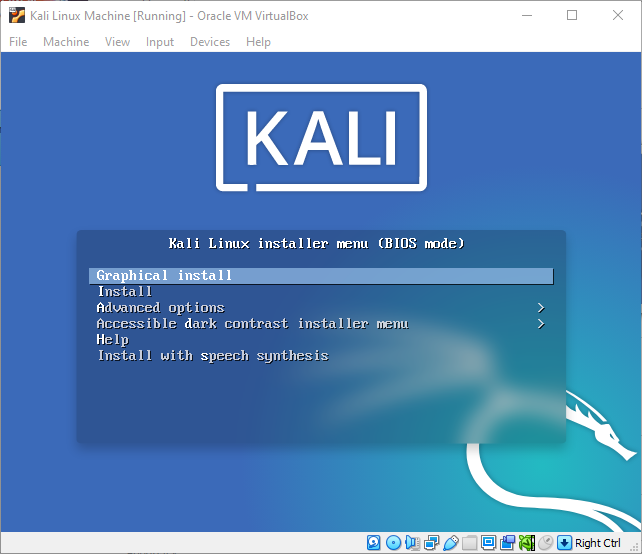Click the mouse integration status icon
Screen dimensions: 642x554
545,543
